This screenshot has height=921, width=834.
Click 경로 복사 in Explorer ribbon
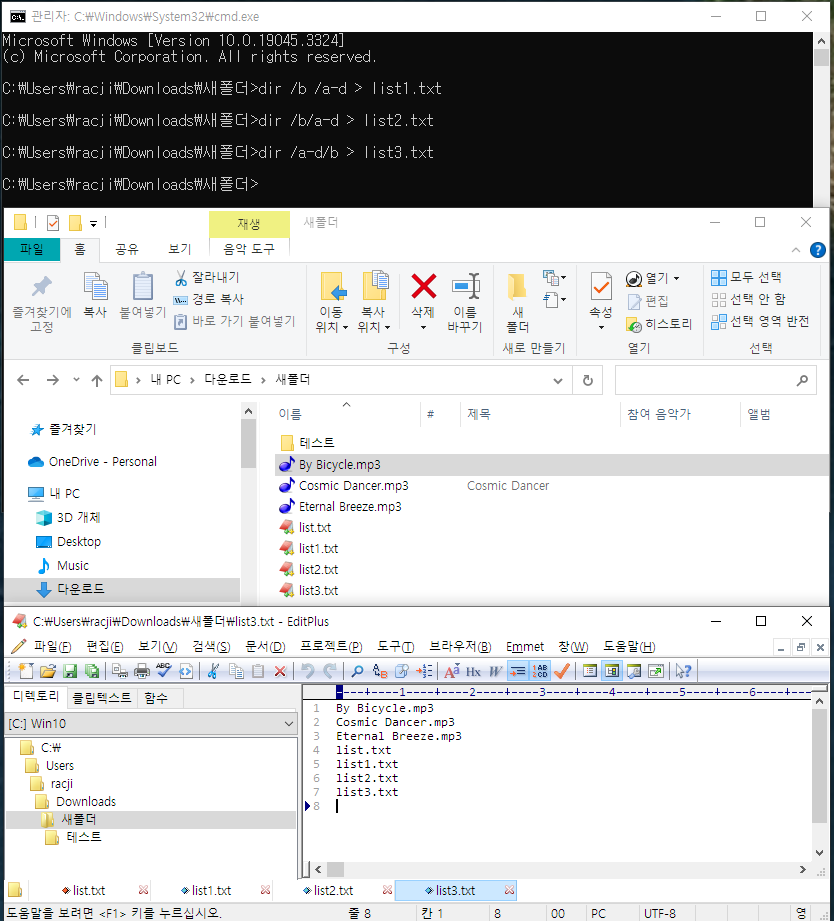tap(209, 299)
